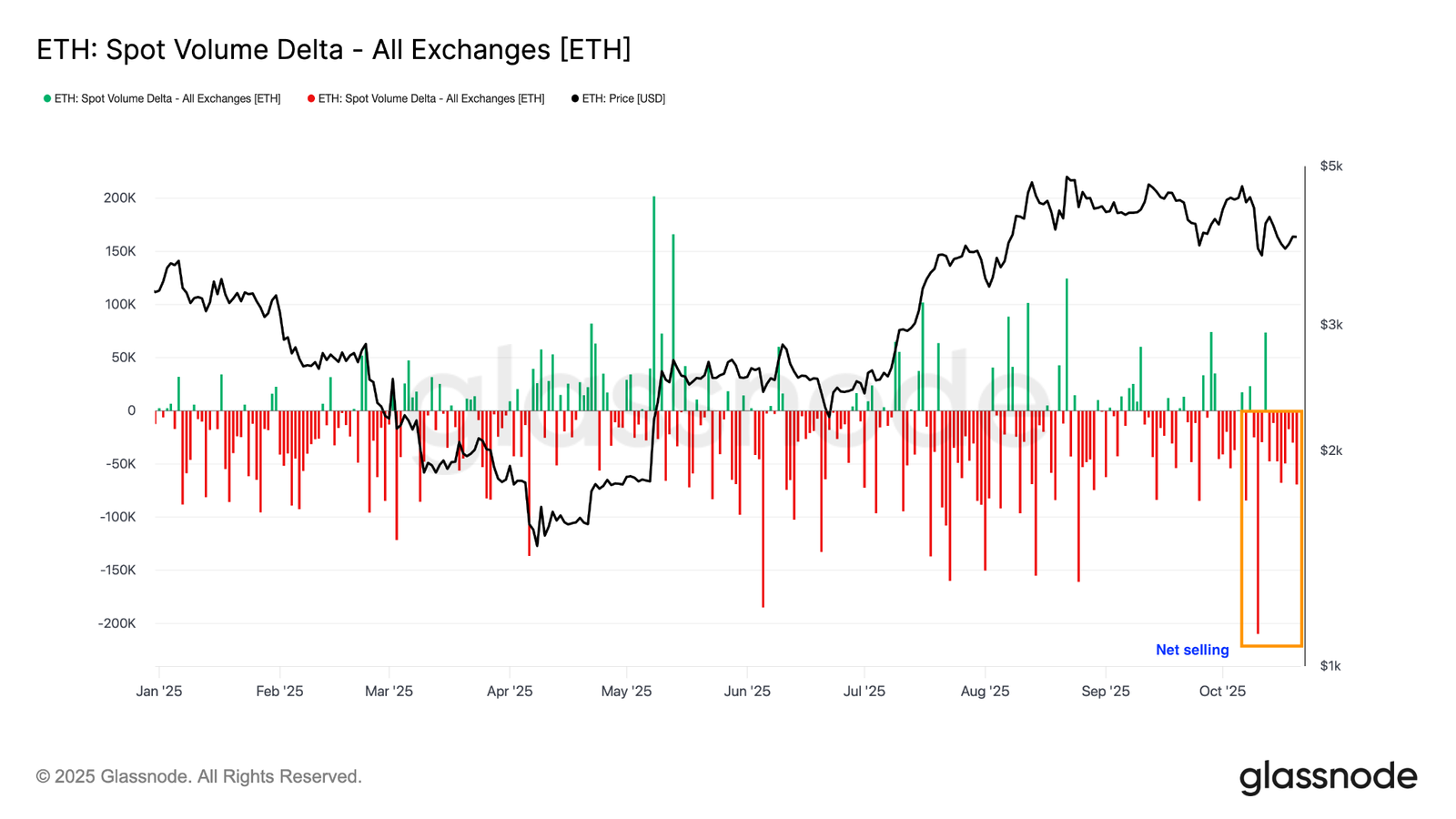
Task: Toggle the ETH: Price [USD] legend label
Action: coord(623,98)
